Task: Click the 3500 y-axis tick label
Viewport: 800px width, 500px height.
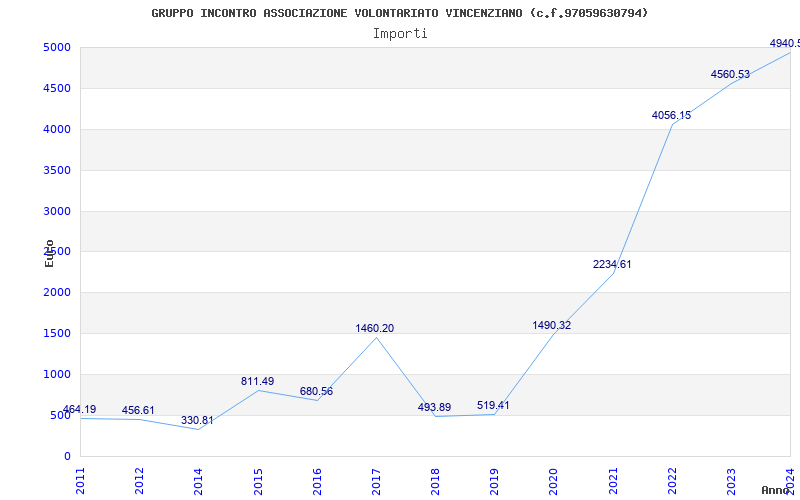Action: click(57, 170)
